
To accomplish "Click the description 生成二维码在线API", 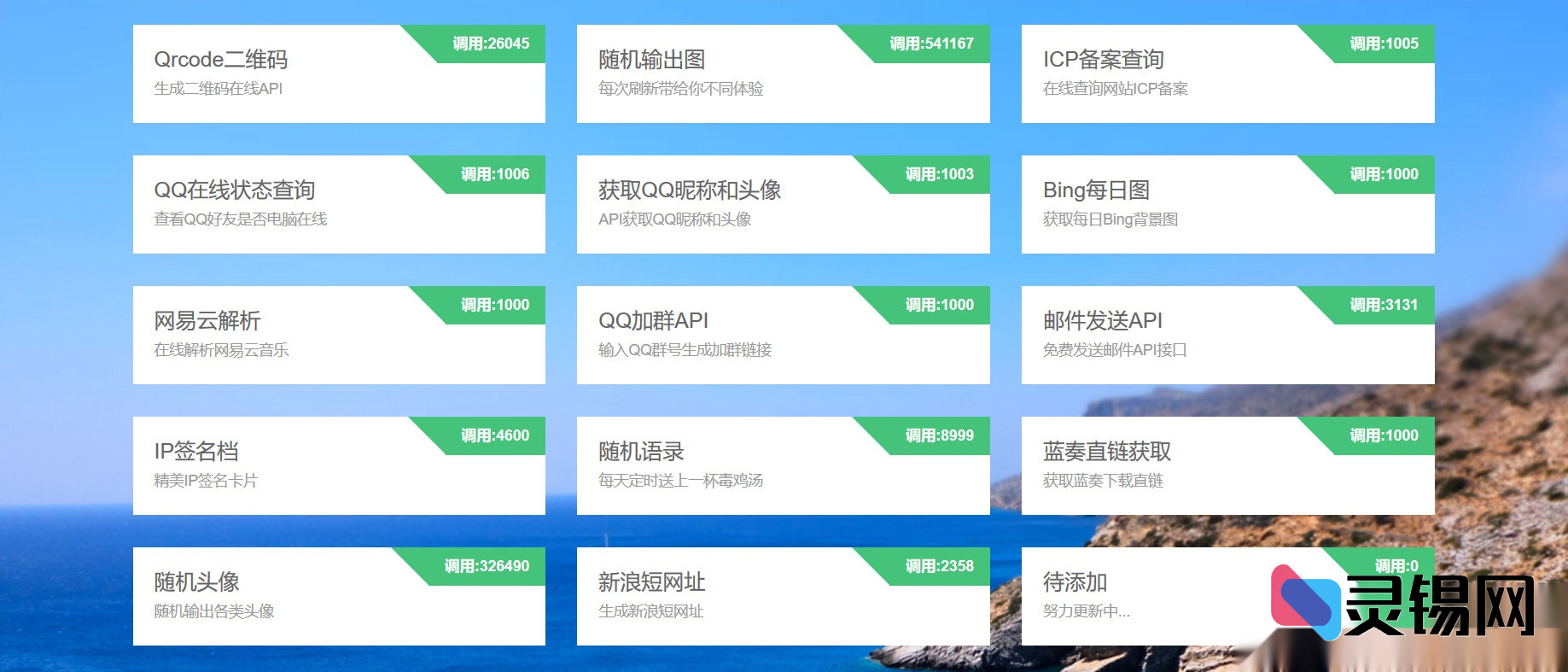I will pos(218,89).
